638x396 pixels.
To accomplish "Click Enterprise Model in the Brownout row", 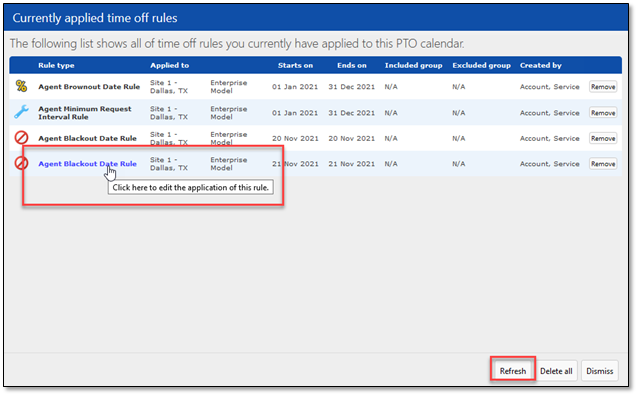I will point(229,87).
